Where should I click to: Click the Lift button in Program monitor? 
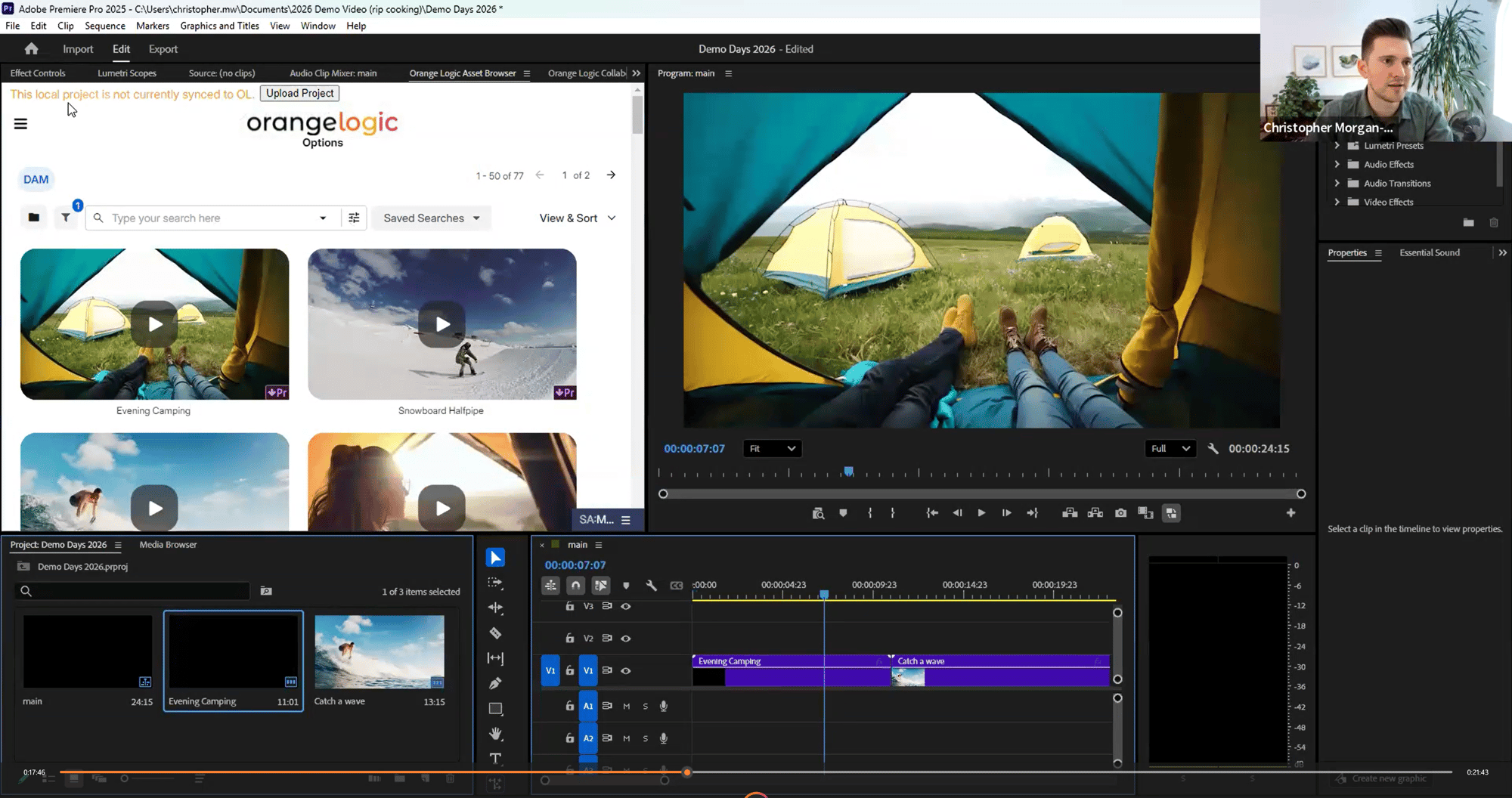(x=1070, y=513)
